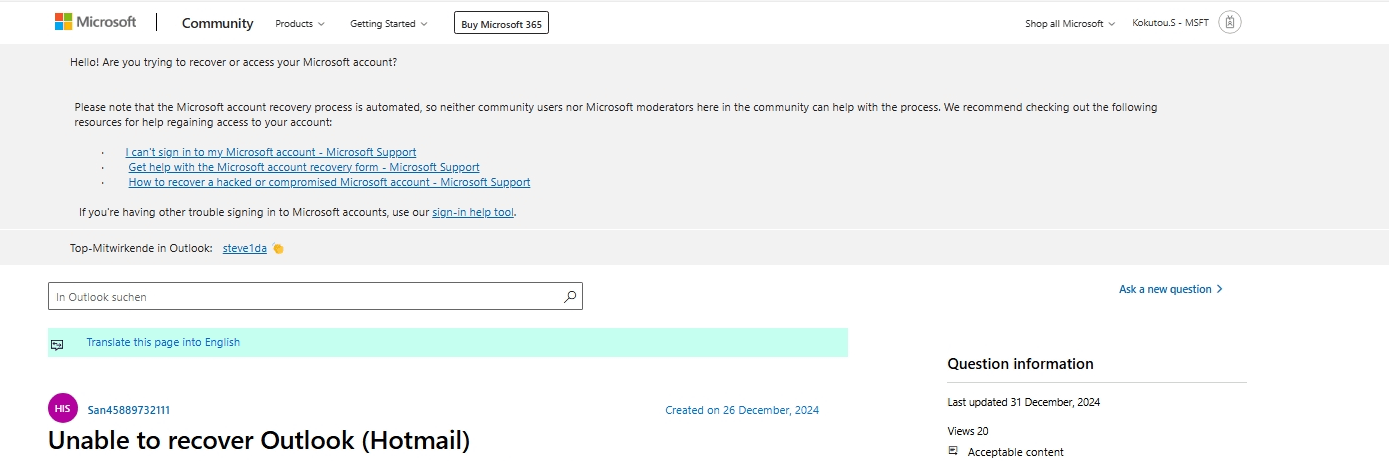The image size is (1389, 461).
Task: Open 'Get help with the Microsoft account recovery form' link
Action: click(x=304, y=167)
